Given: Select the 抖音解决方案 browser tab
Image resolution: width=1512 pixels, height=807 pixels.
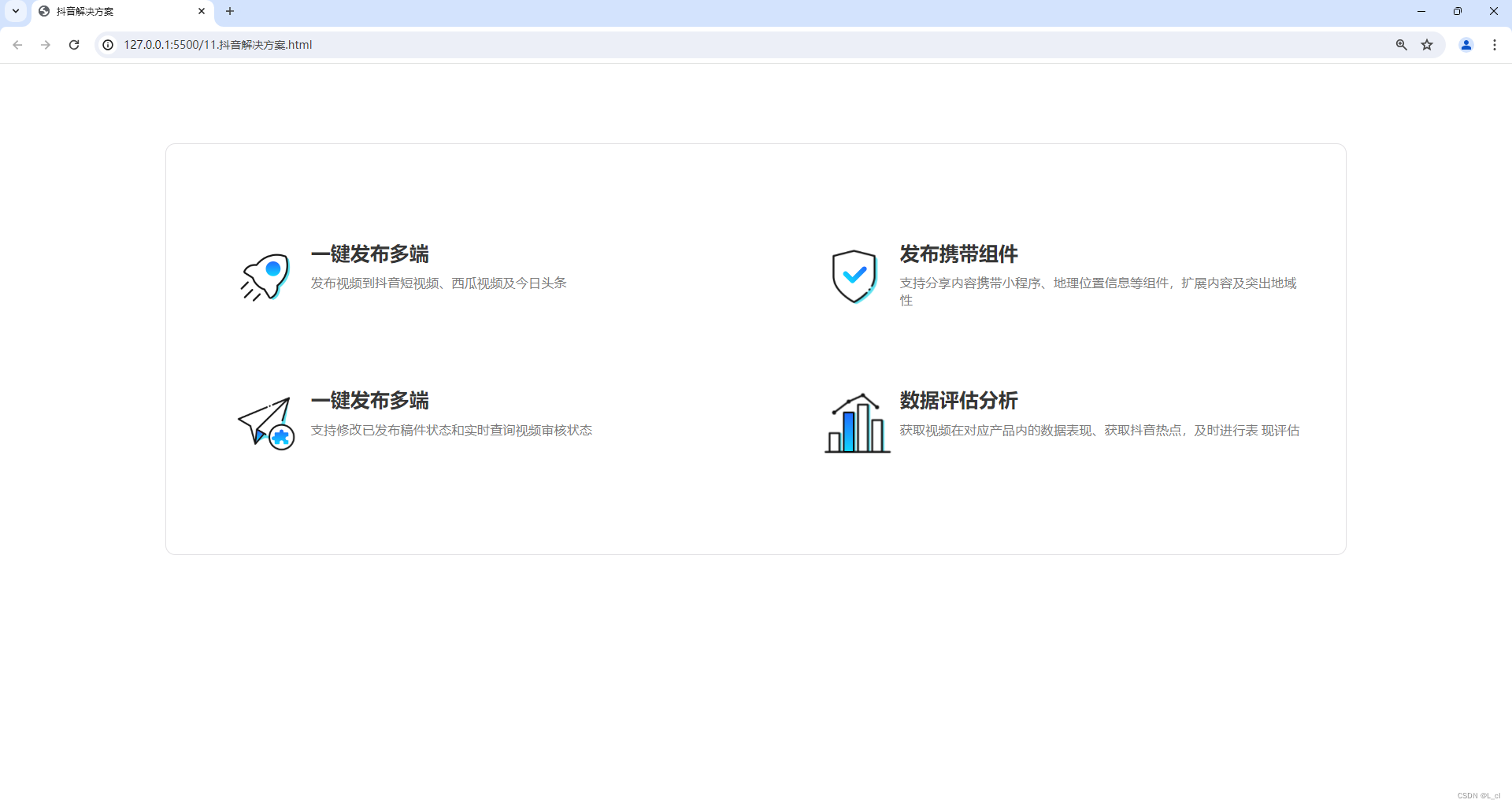Looking at the screenshot, I should [x=122, y=12].
